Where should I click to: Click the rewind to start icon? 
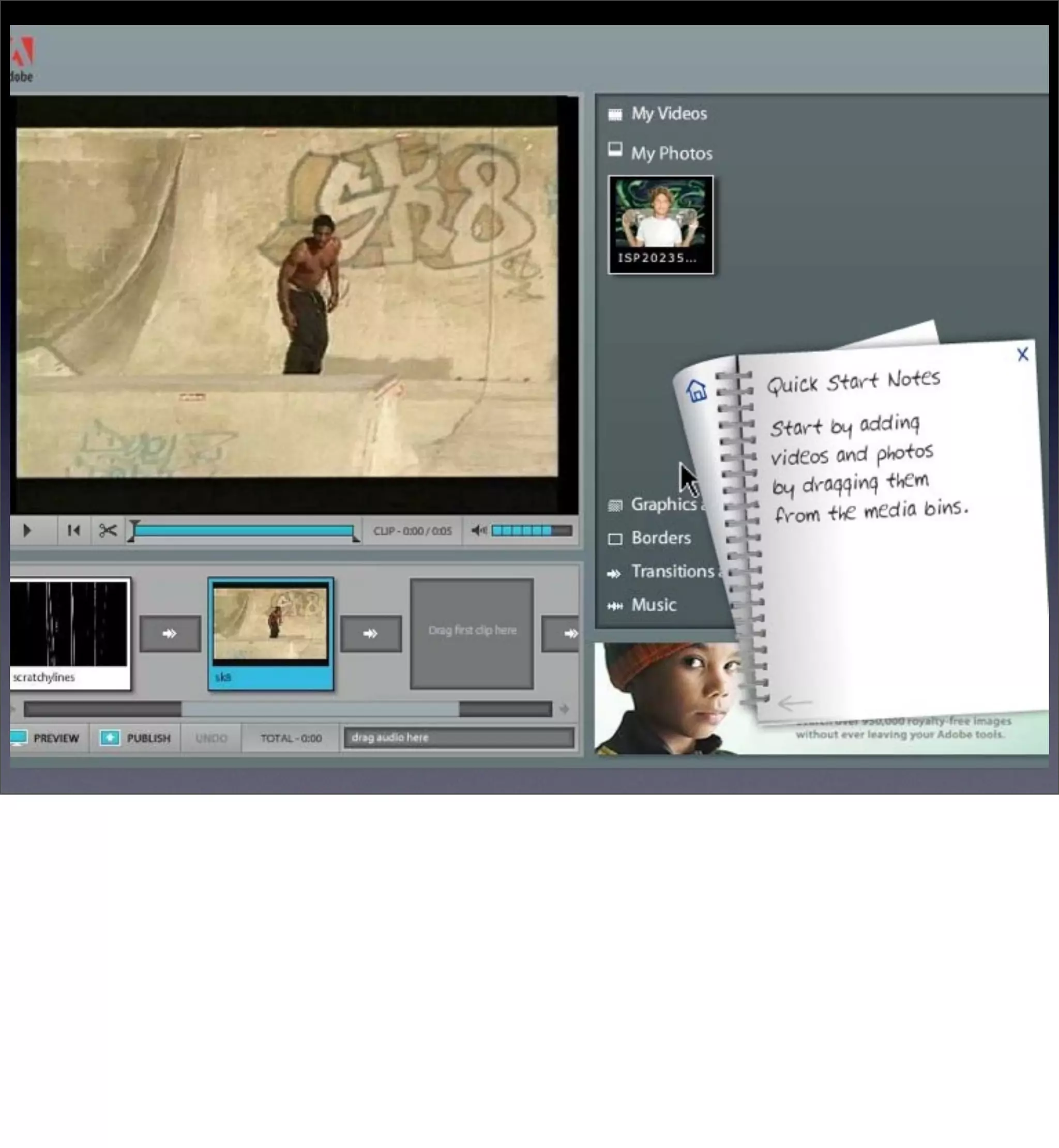click(x=73, y=530)
